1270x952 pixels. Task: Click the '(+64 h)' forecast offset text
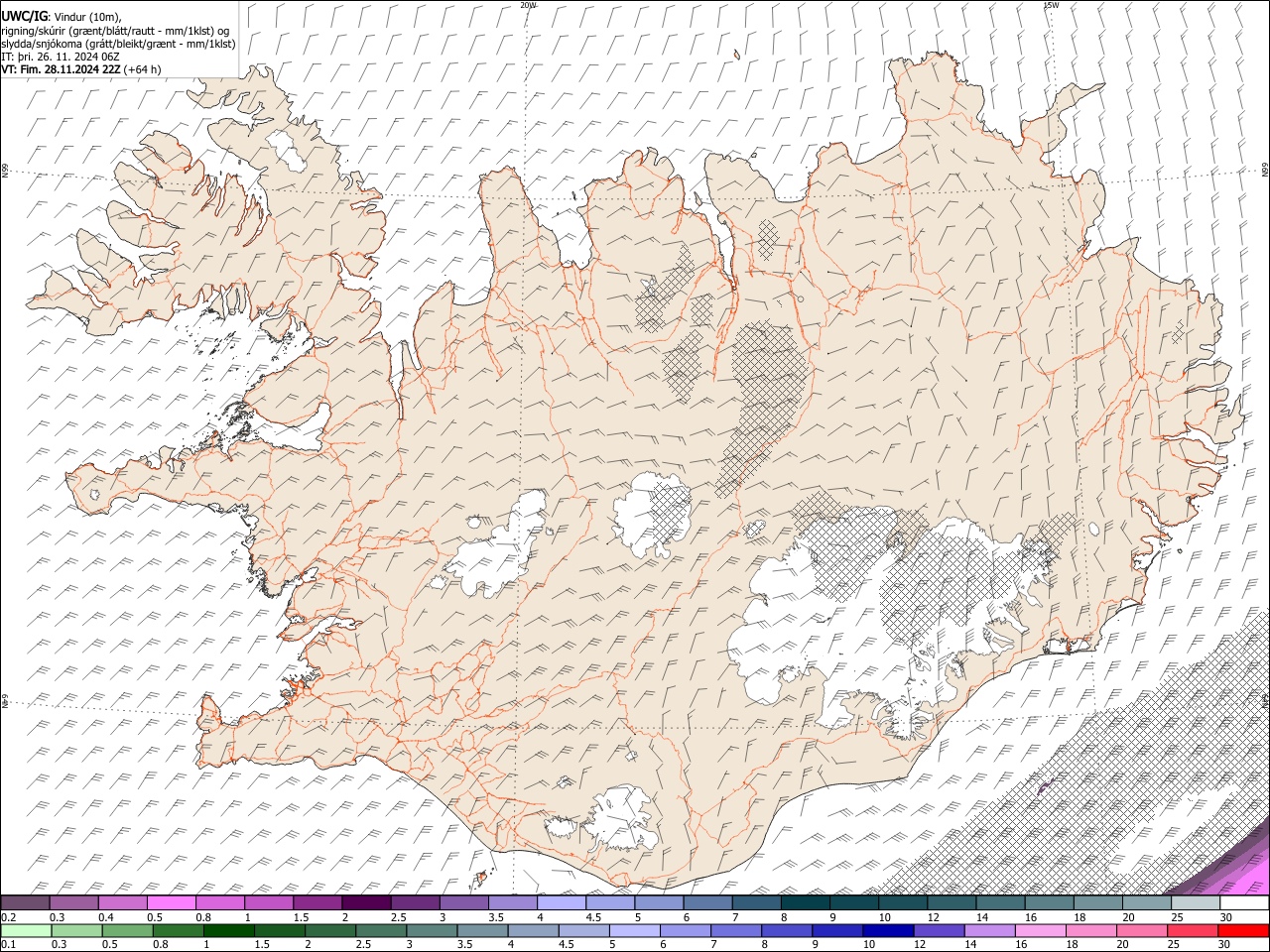pos(143,69)
